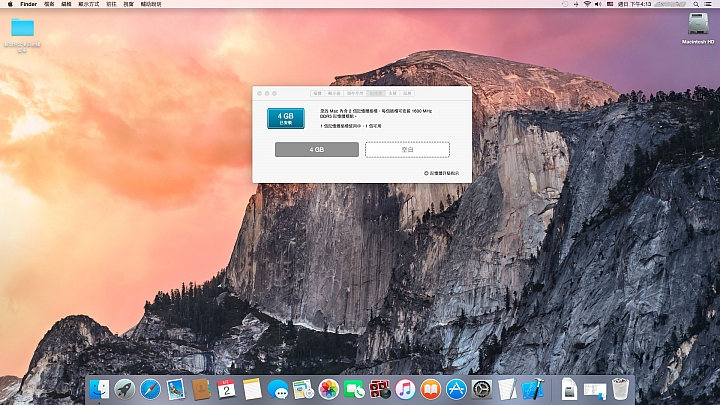Click the Bluetooth icon in menu bar
Image resolution: width=720 pixels, height=405 pixels.
[576, 4]
